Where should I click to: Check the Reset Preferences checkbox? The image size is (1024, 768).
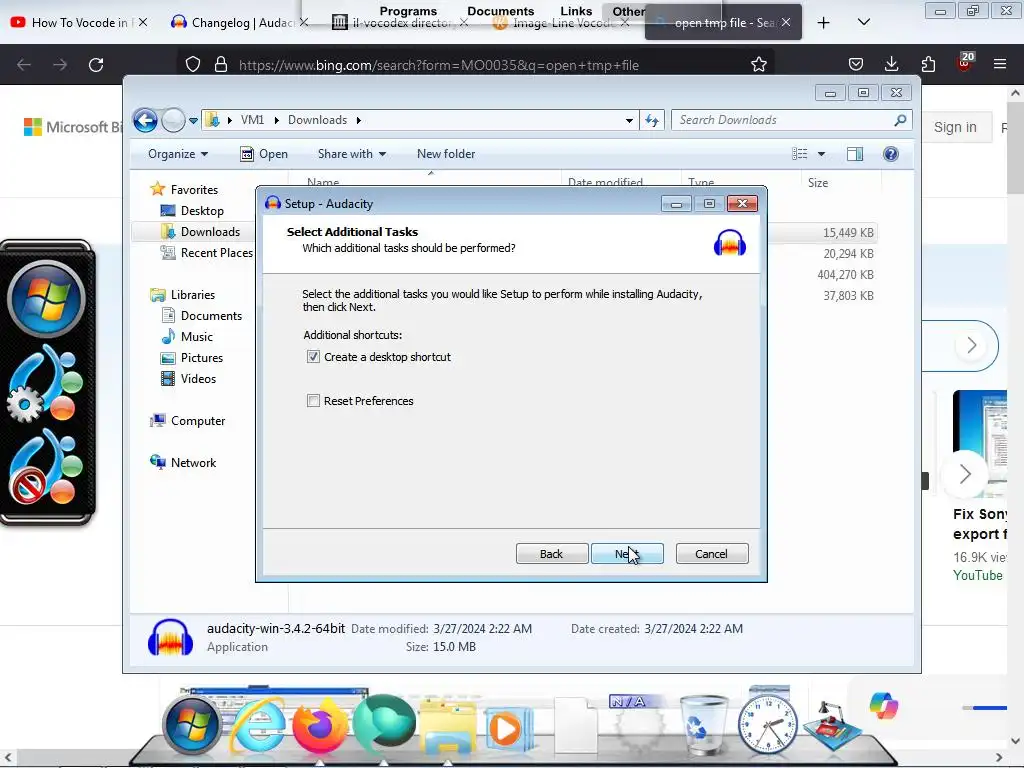click(313, 401)
